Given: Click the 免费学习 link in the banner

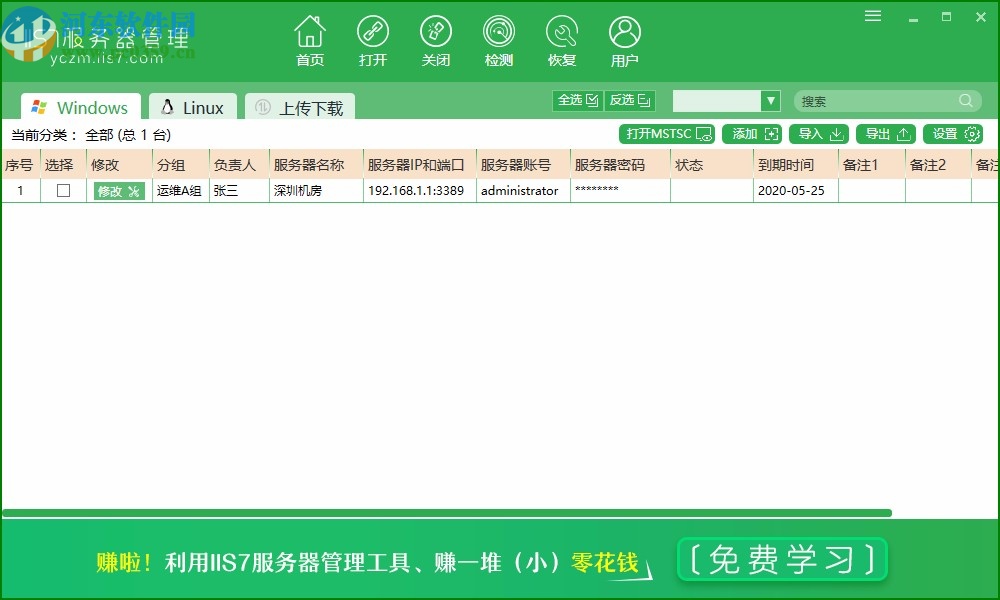Looking at the screenshot, I should pyautogui.click(x=782, y=560).
